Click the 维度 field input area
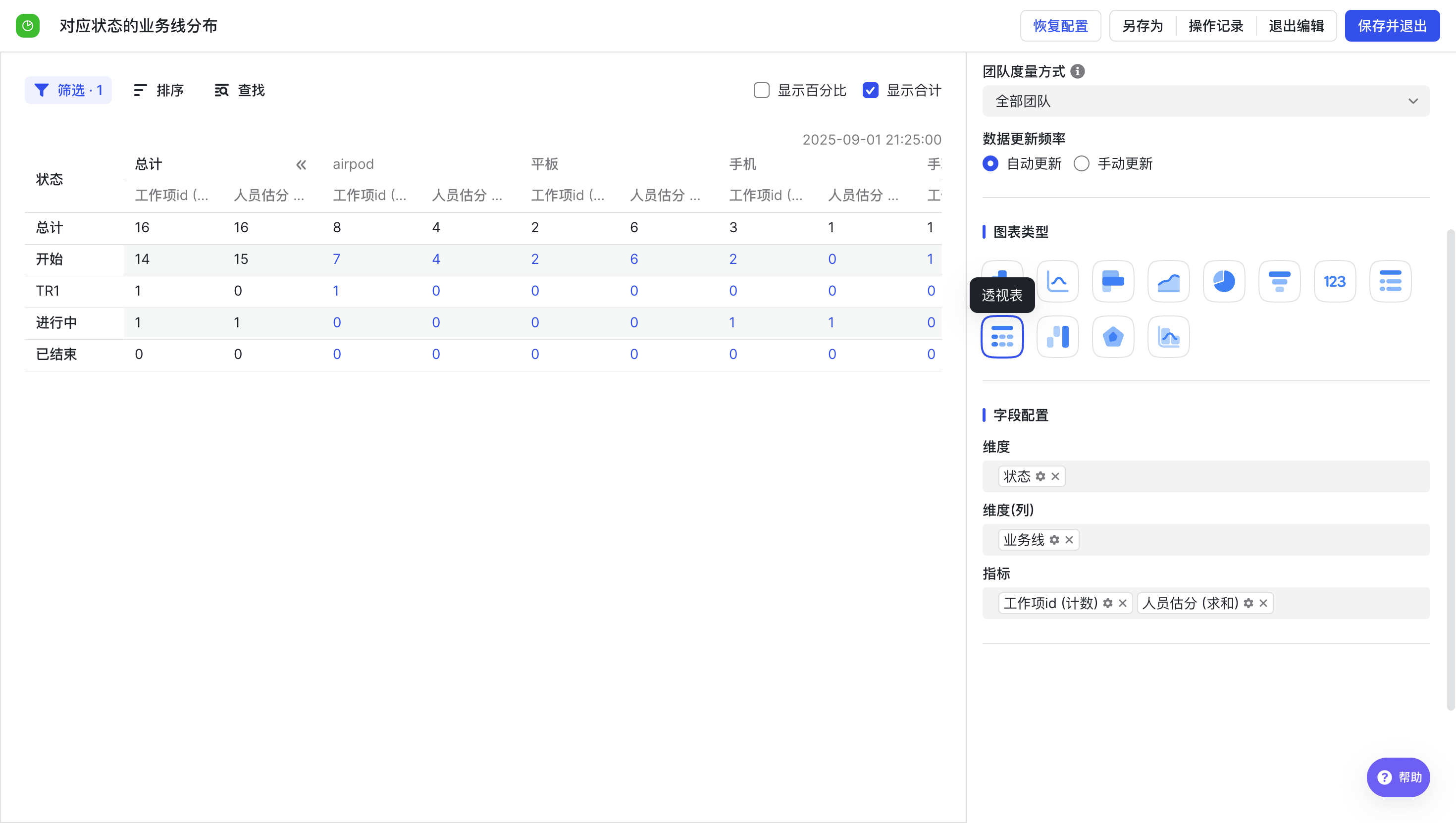 1206,476
